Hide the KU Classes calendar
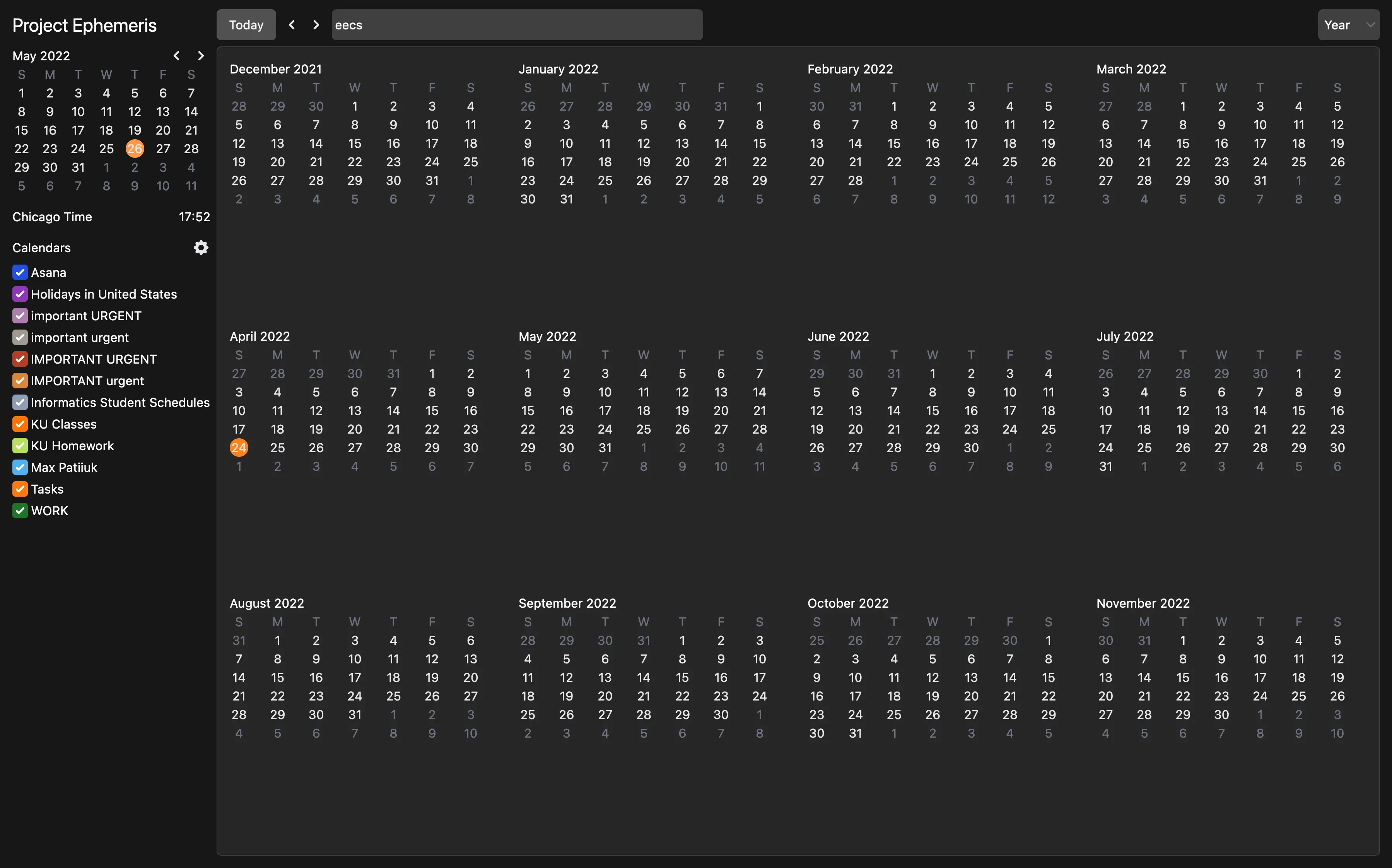 [x=20, y=424]
